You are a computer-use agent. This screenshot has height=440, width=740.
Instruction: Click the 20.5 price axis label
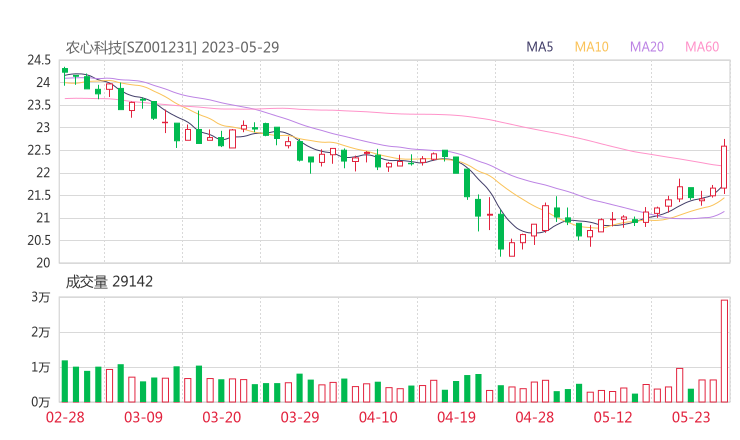pyautogui.click(x=39, y=241)
